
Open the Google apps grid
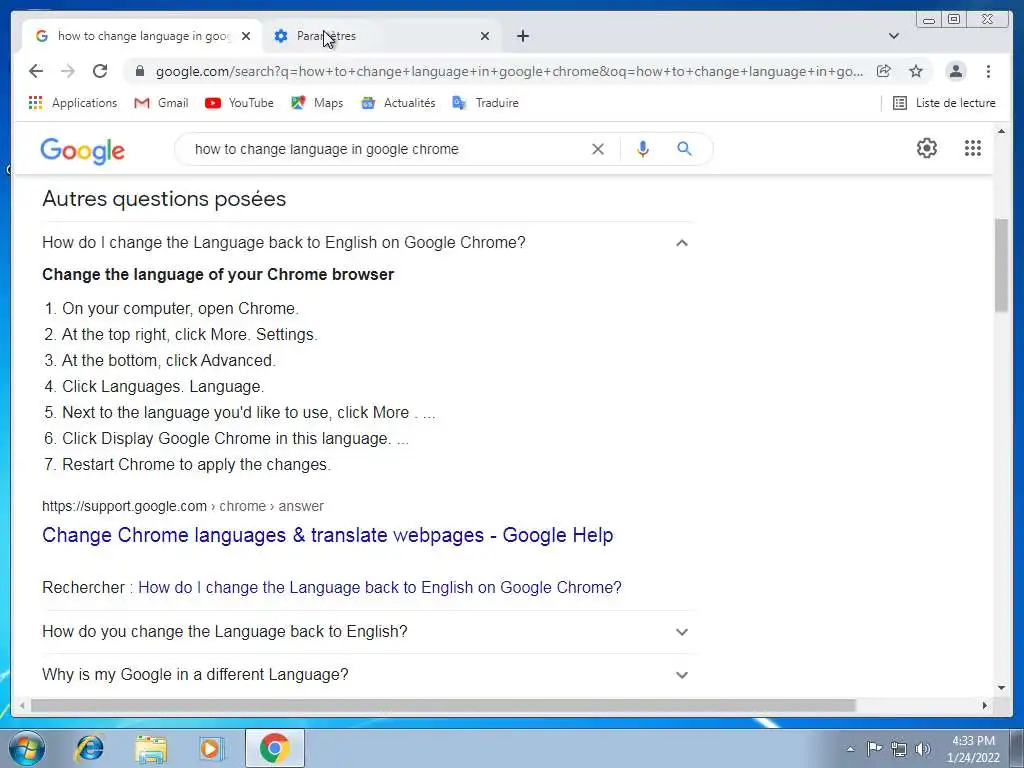tap(972, 148)
